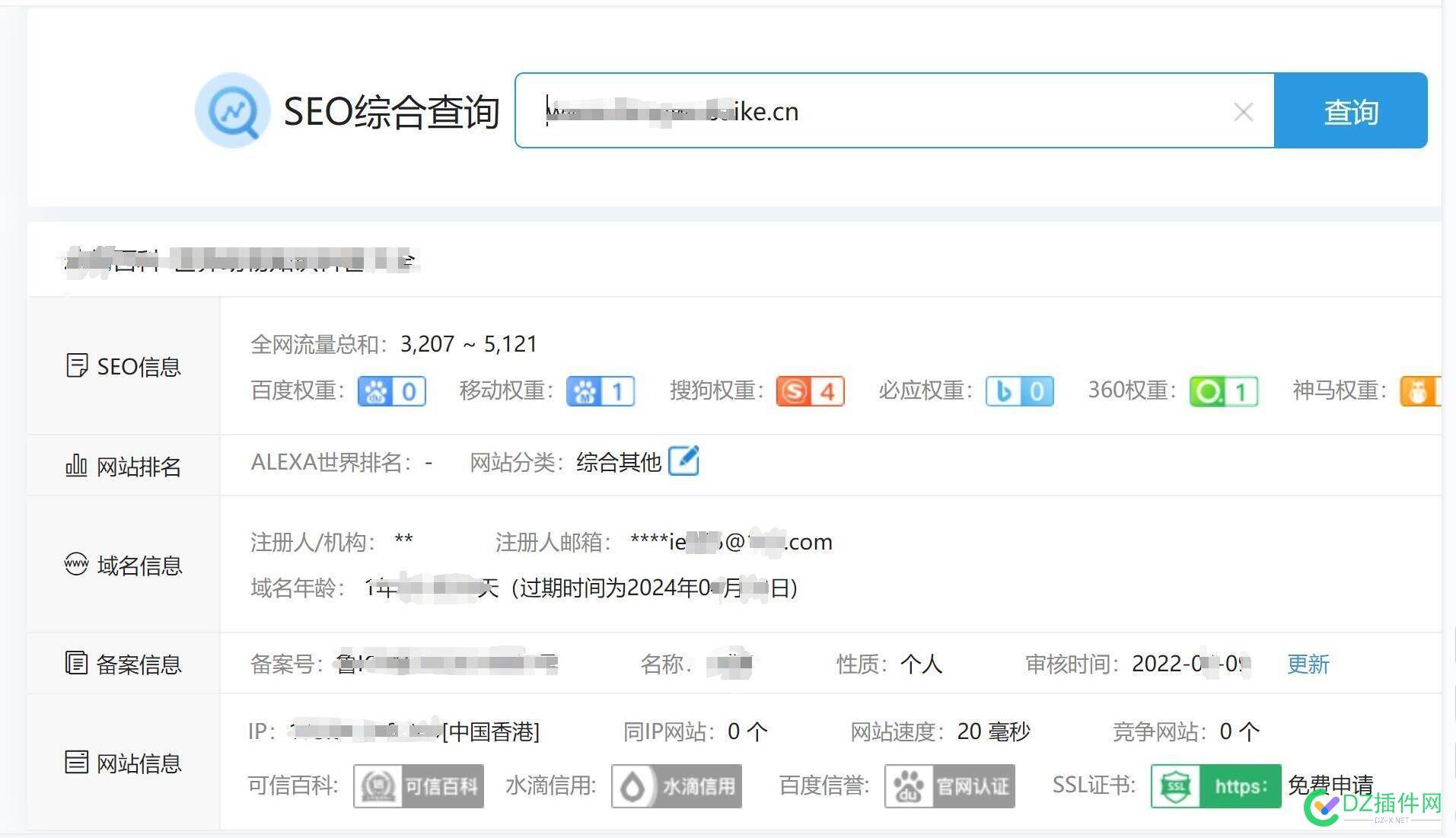Click the ALEXA世界排名 label

click(x=330, y=462)
